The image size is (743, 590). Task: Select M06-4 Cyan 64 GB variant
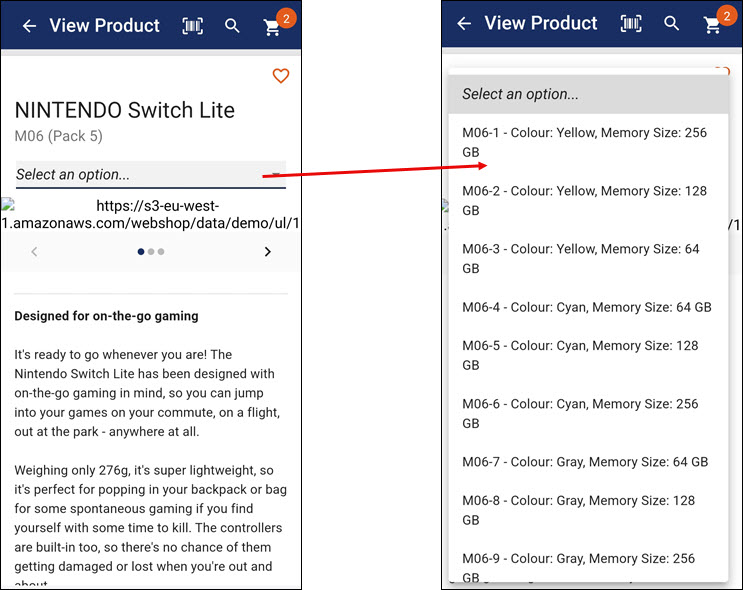click(x=587, y=307)
